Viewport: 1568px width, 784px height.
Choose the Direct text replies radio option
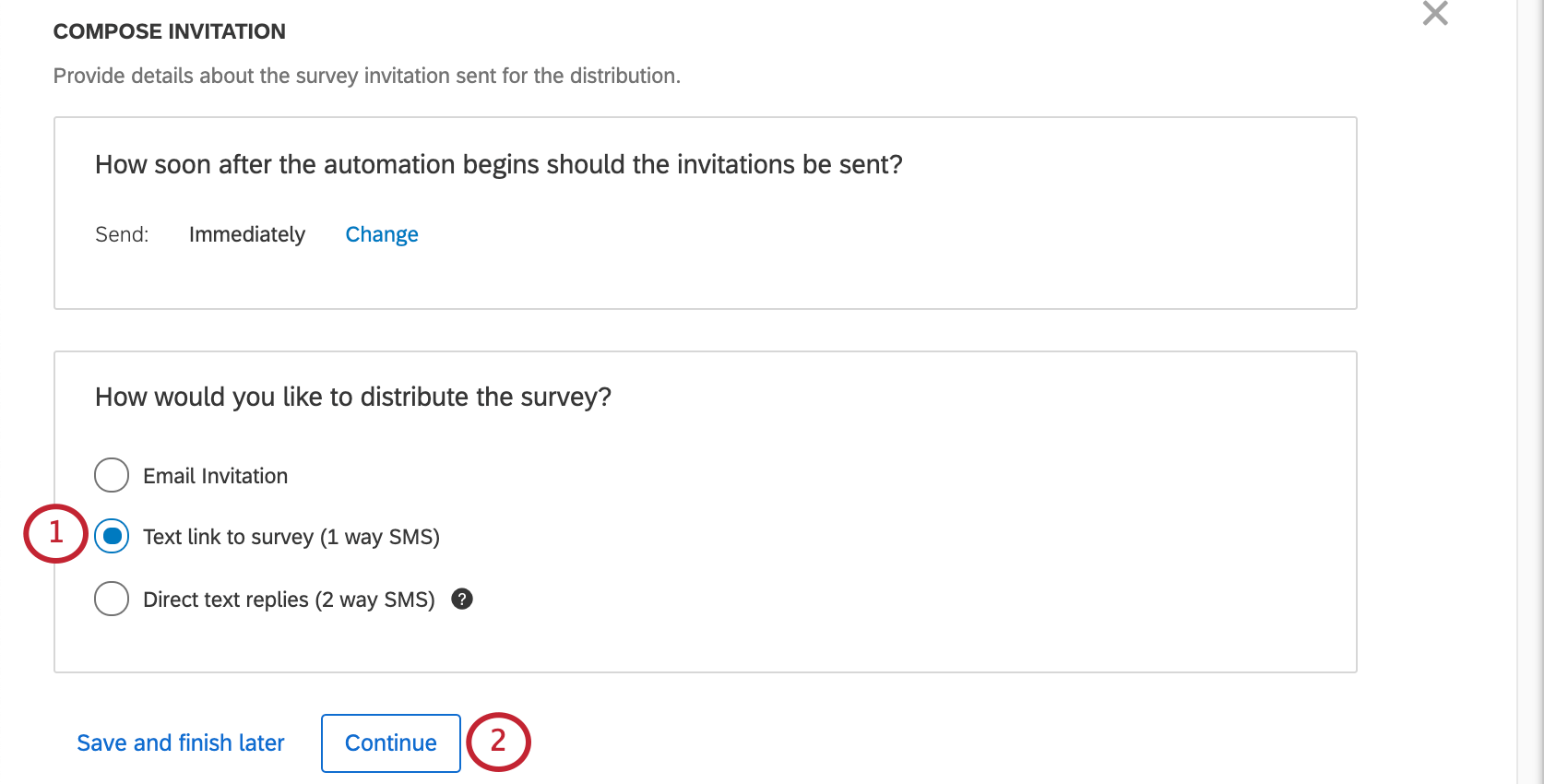(x=112, y=599)
